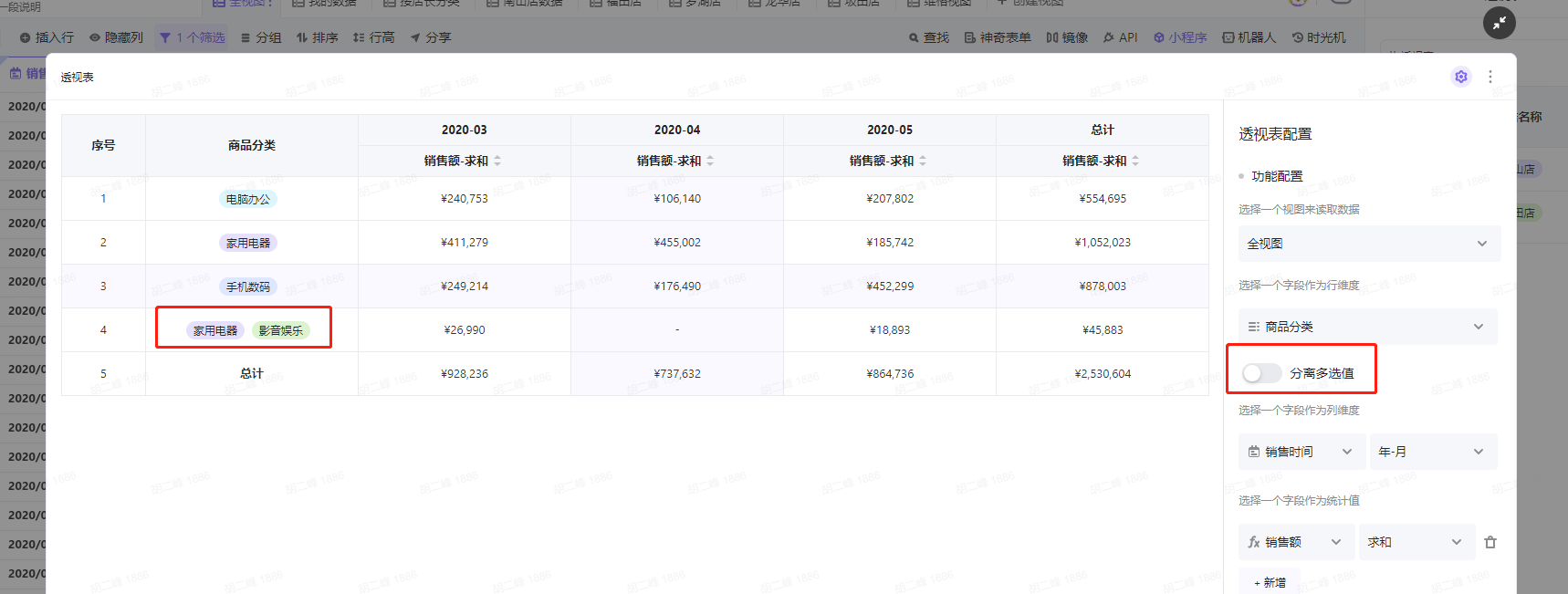The height and width of the screenshot is (594, 1568).
Task: Click the 行高 row height toolbar item
Action: click(x=373, y=37)
